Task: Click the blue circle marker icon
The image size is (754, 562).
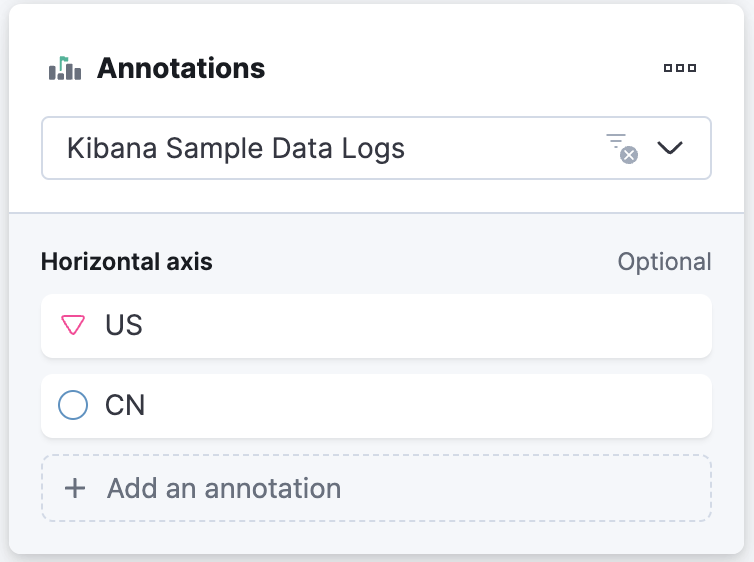Action: coord(73,405)
